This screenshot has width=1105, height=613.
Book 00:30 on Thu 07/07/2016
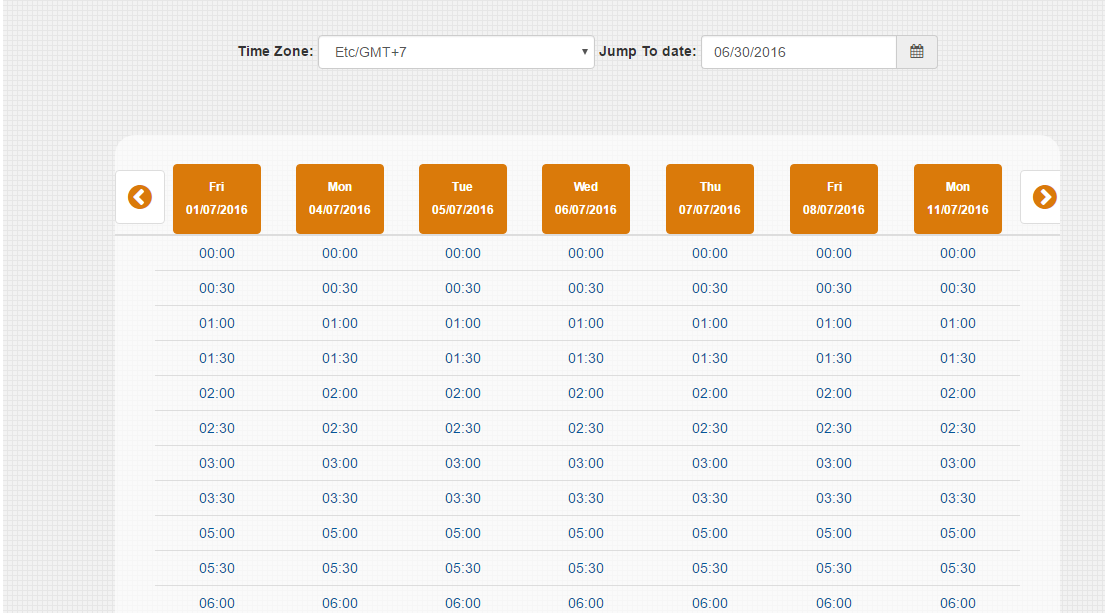point(710,288)
